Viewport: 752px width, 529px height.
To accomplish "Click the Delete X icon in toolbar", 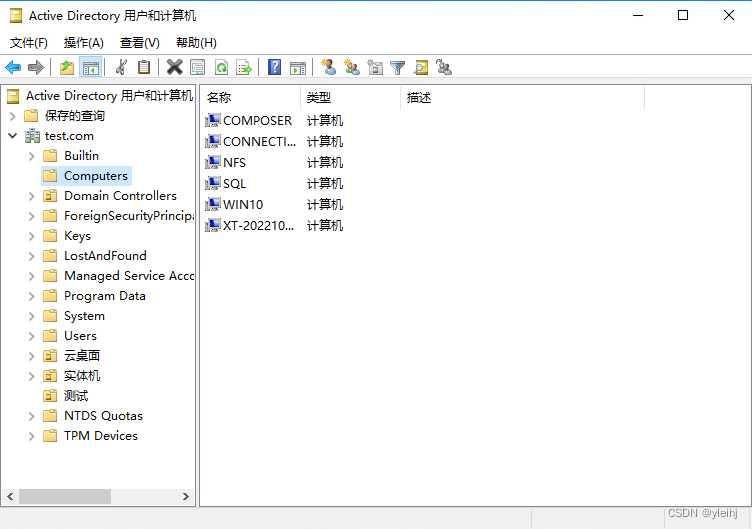I will (175, 68).
